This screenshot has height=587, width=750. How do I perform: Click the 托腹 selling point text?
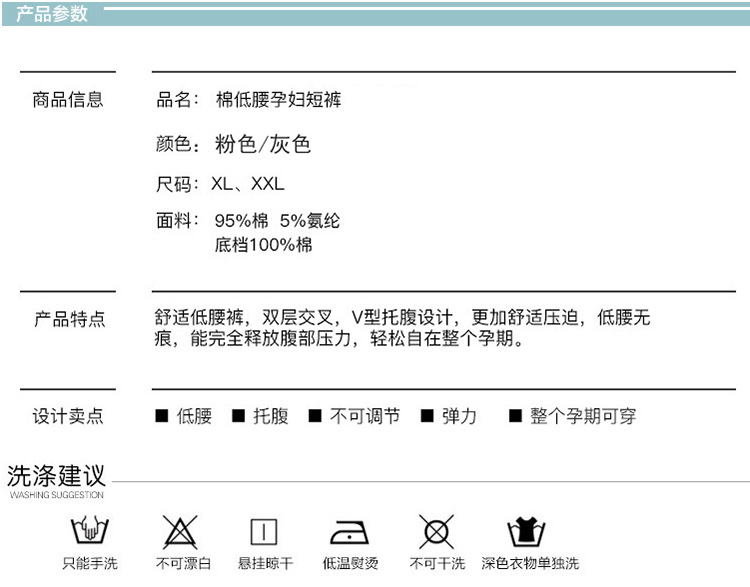click(271, 416)
